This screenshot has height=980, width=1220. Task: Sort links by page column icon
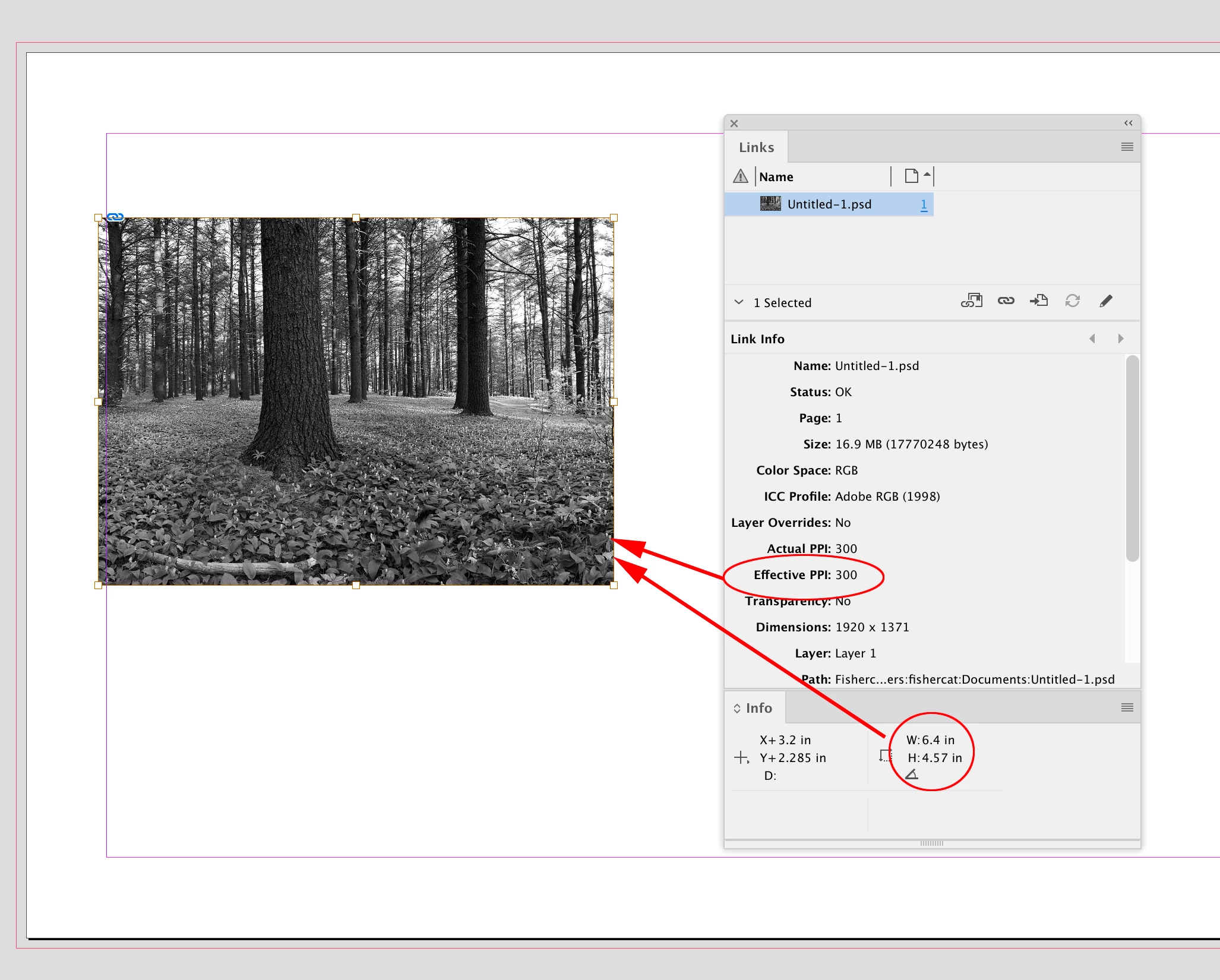coord(912,176)
